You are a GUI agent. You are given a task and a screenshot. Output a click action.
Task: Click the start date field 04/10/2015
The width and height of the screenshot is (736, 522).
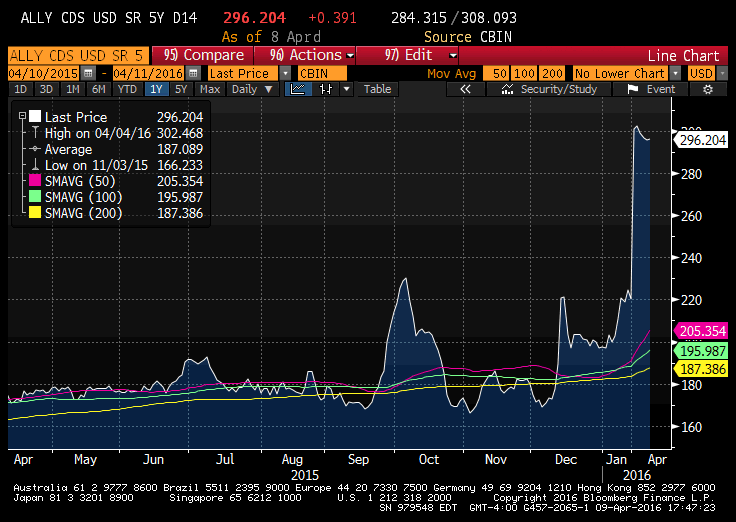pyautogui.click(x=43, y=74)
